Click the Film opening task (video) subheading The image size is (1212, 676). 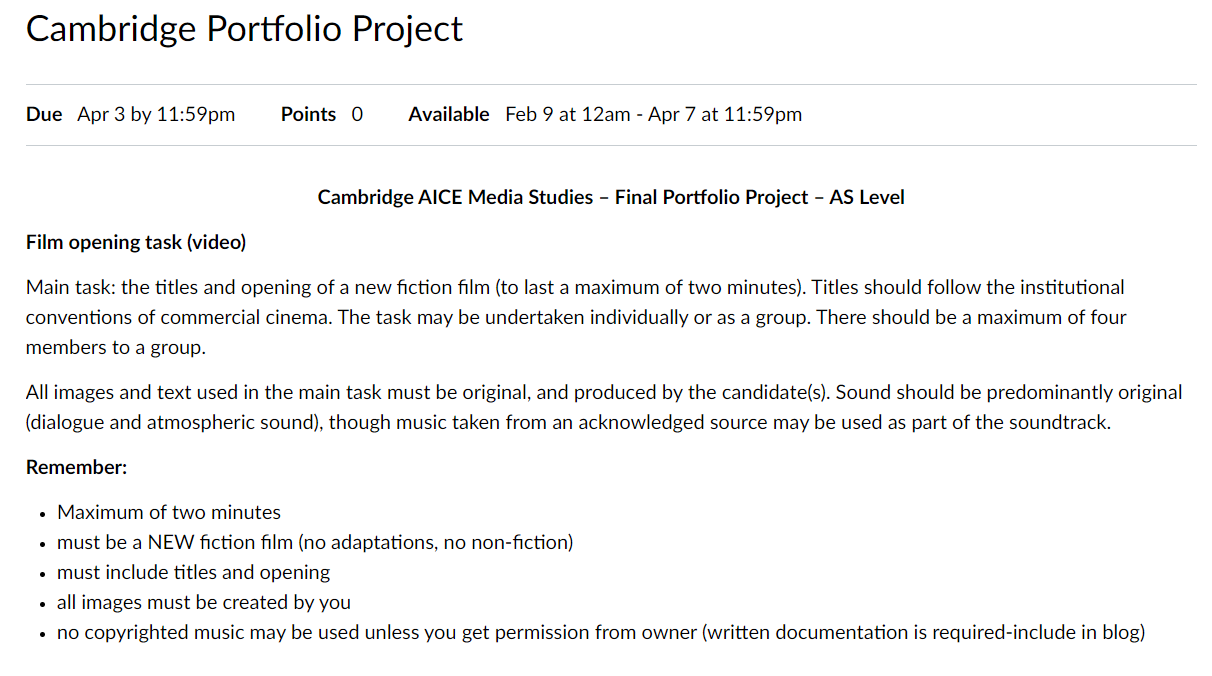tap(136, 242)
